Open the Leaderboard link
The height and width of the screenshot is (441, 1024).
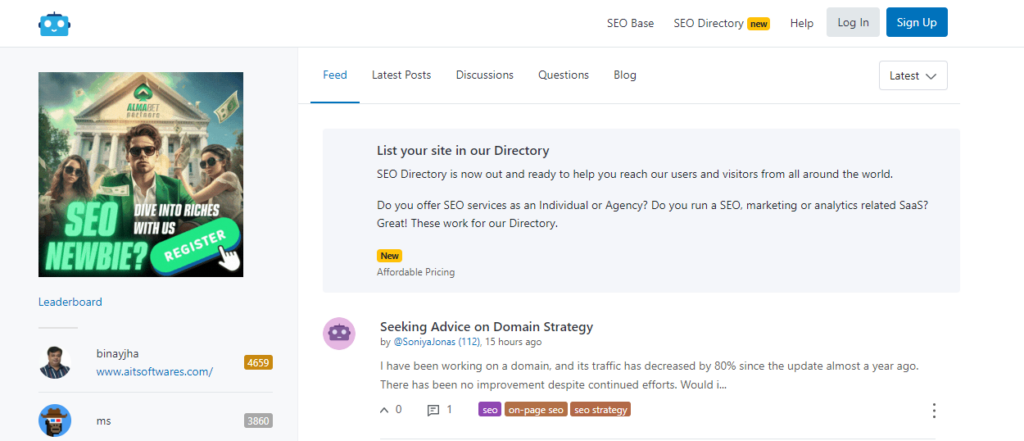point(70,302)
